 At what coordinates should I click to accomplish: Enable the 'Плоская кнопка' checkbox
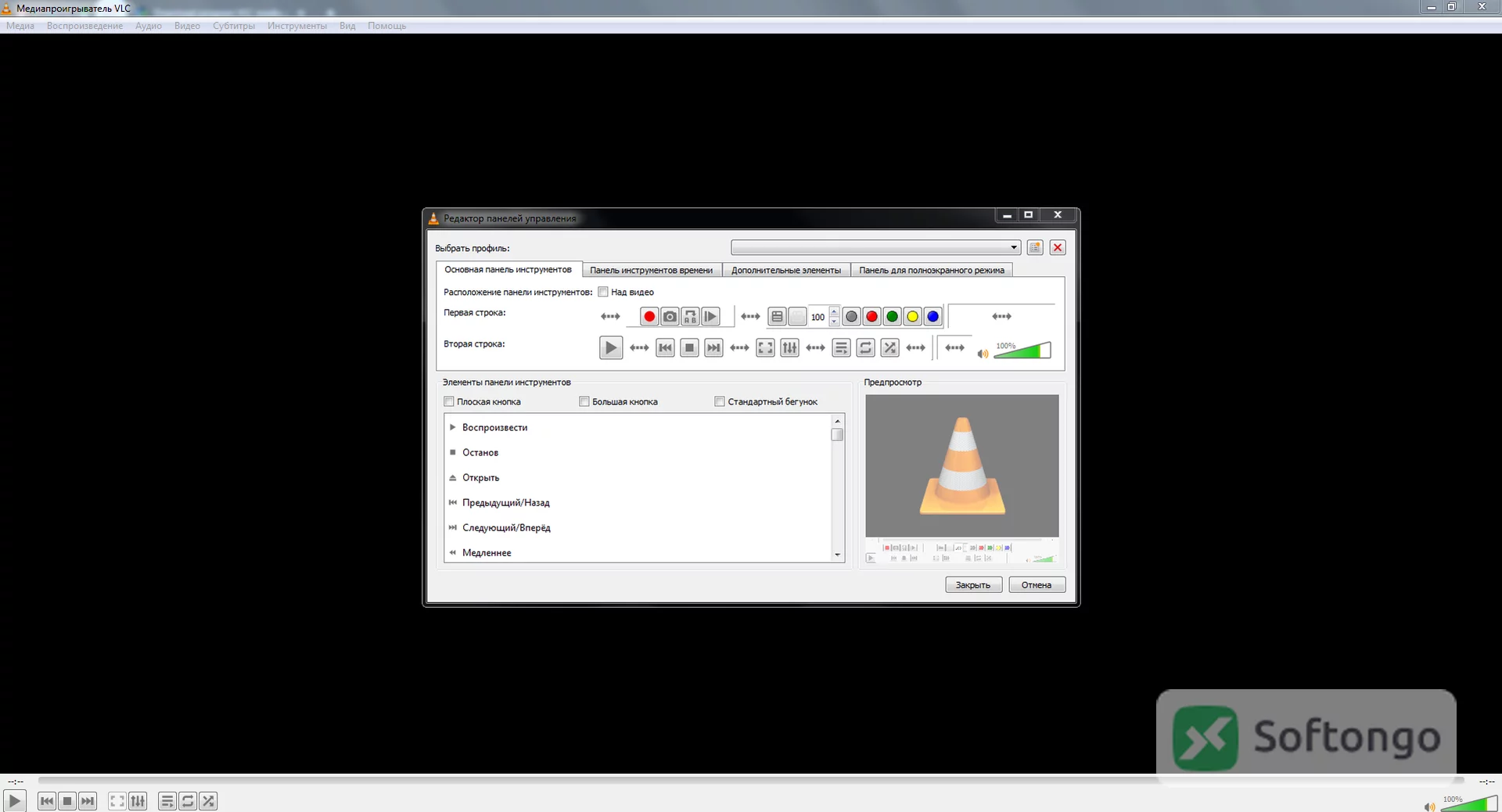449,401
